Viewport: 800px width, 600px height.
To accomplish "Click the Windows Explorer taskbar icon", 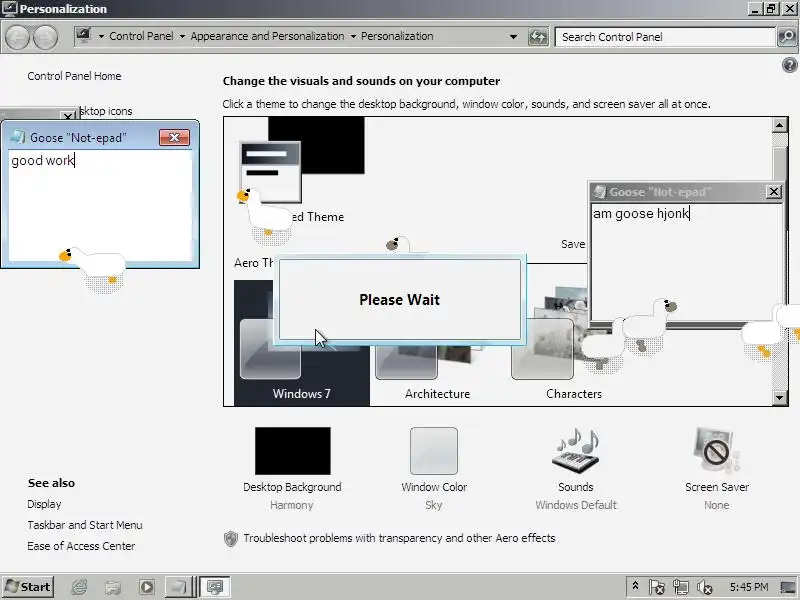I will point(113,587).
